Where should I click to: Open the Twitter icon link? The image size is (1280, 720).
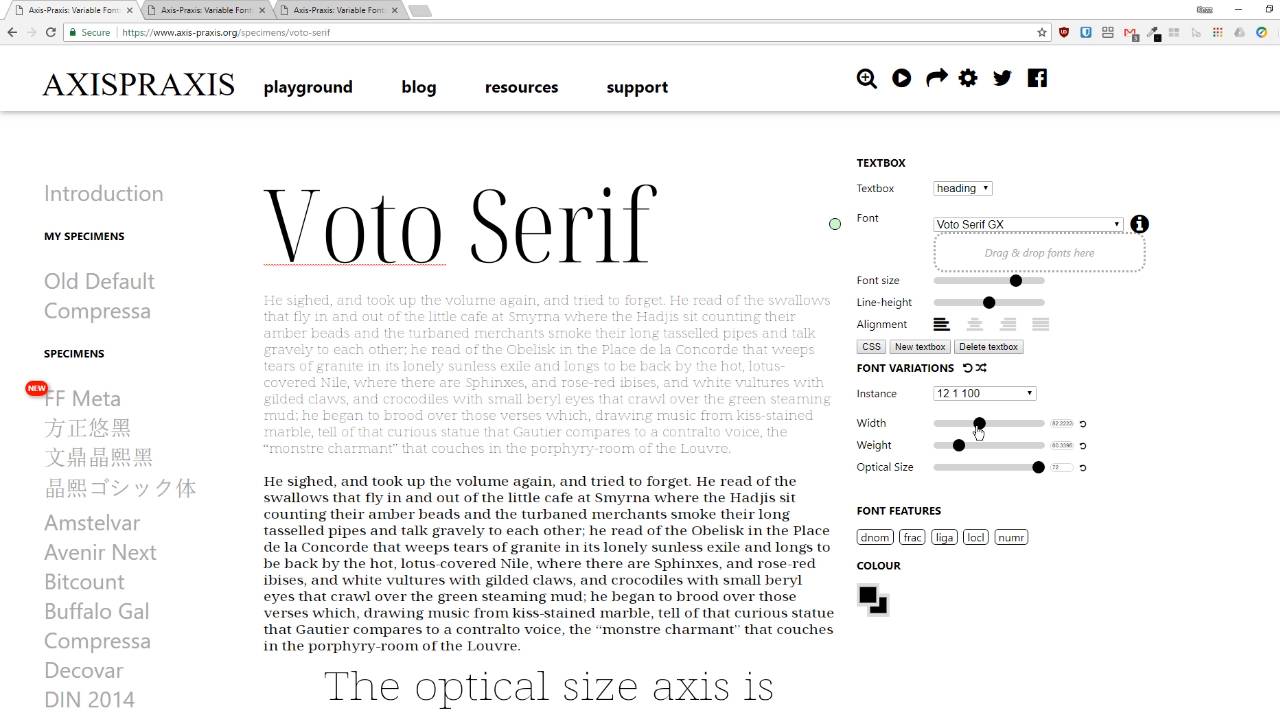(1003, 78)
